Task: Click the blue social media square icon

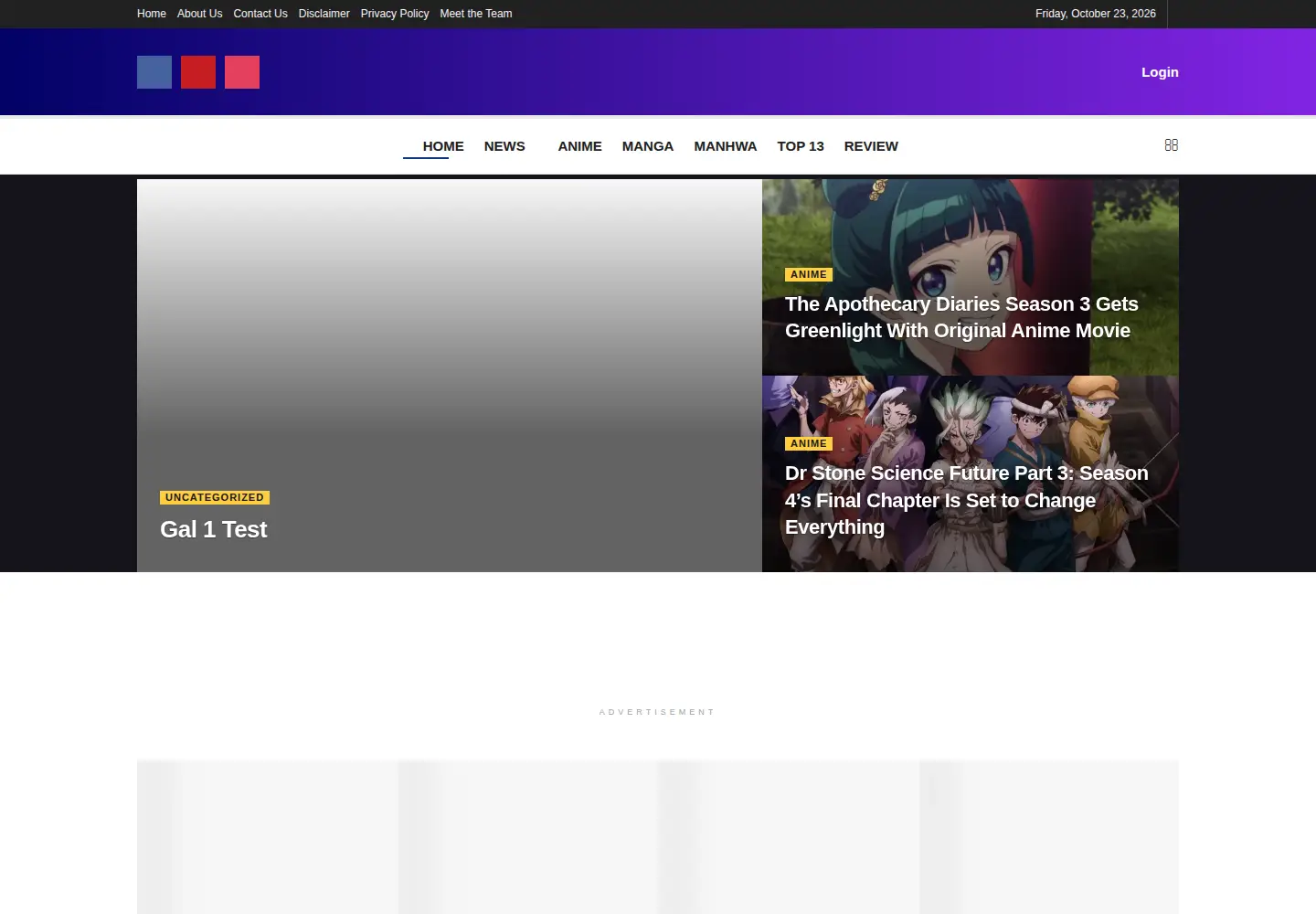Action: point(154,72)
